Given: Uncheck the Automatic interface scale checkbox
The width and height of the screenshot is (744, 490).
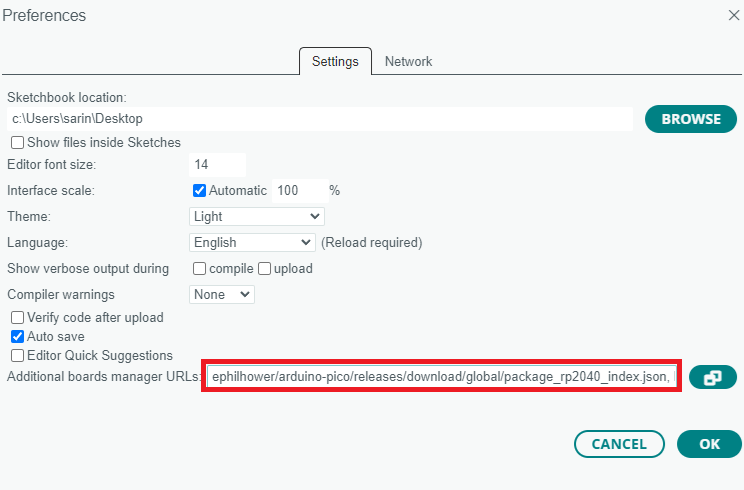Looking at the screenshot, I should 200,190.
